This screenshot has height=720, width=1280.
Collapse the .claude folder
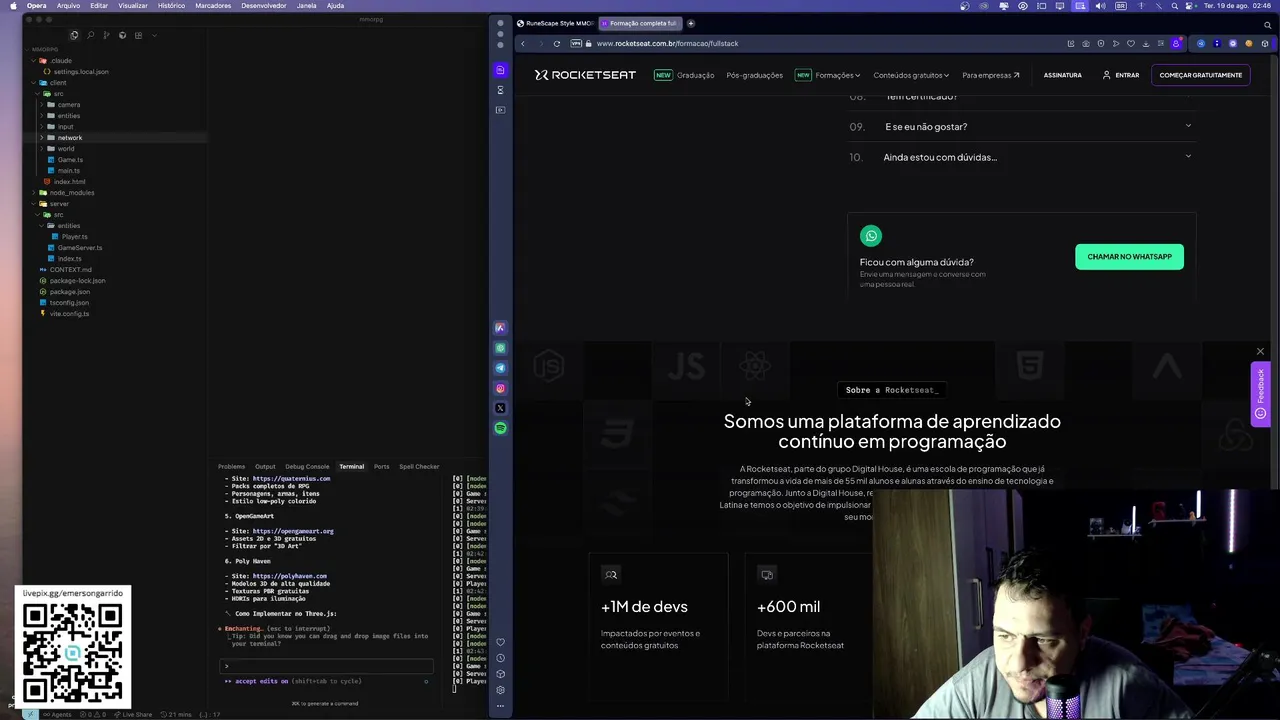(x=61, y=60)
